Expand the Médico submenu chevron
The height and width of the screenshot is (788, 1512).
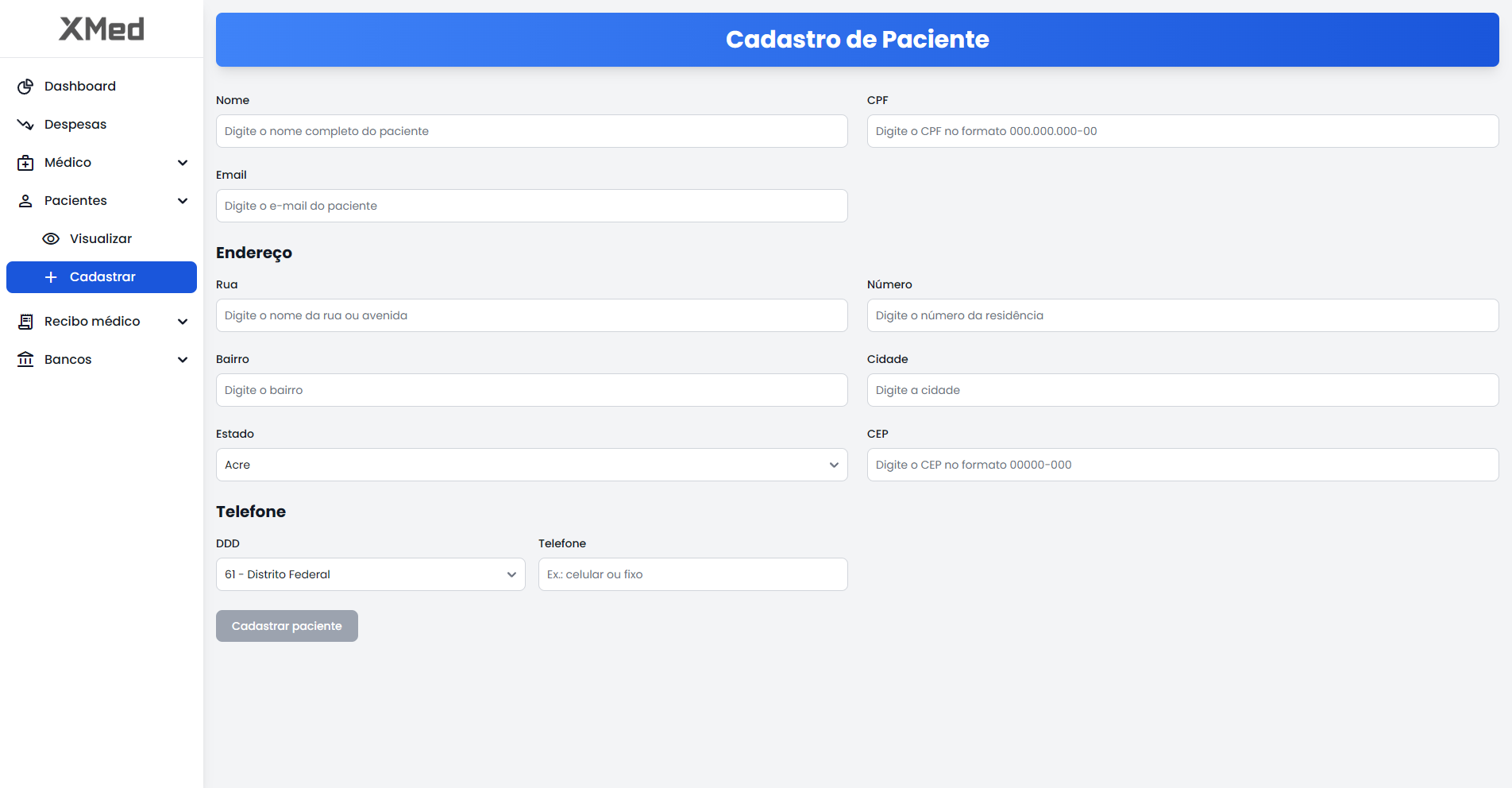point(183,163)
